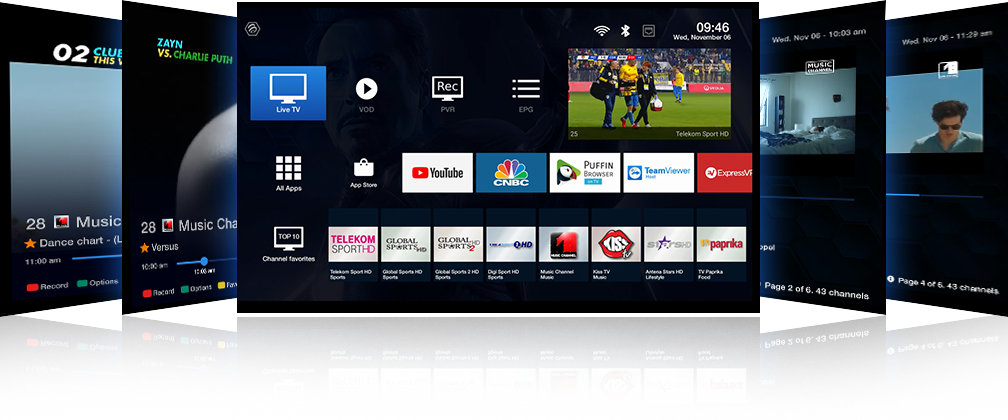This screenshot has width=1008, height=420.
Task: Launch the YouTube app tile
Action: pyautogui.click(x=437, y=172)
